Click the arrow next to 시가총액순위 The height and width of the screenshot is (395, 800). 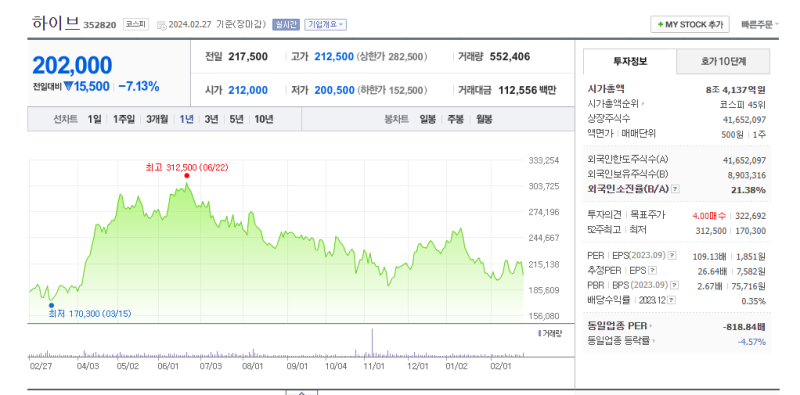click(643, 105)
